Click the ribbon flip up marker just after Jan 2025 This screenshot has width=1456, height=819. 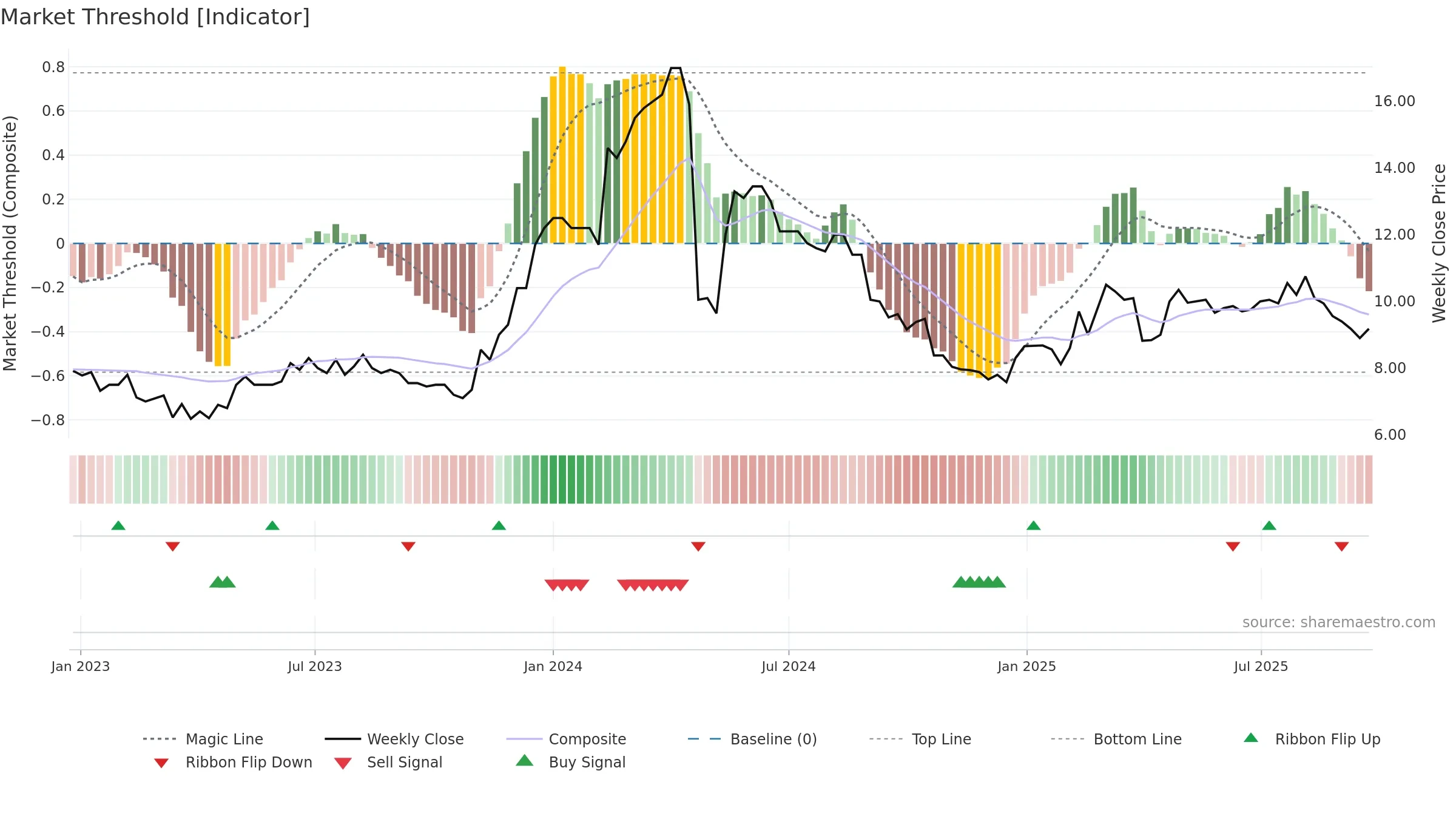point(1034,525)
